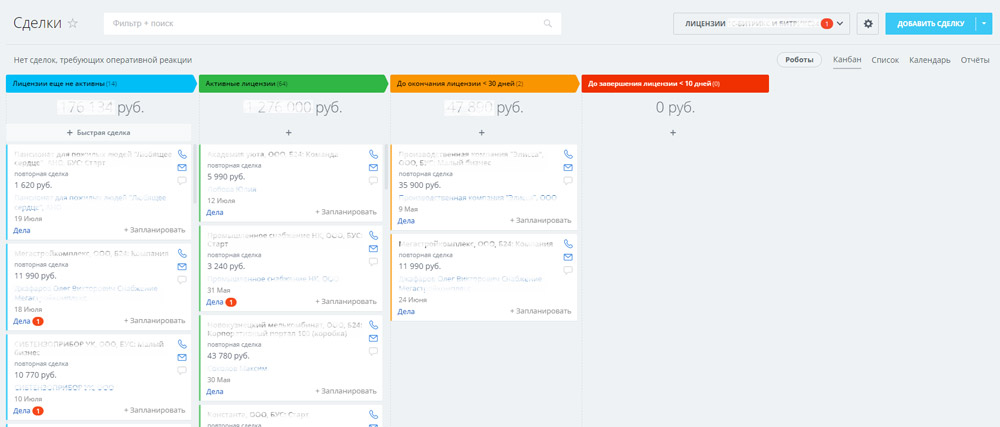Screen dimensions: 1000x427
Task: Add deal with plus in orange stage column
Action: [481, 132]
